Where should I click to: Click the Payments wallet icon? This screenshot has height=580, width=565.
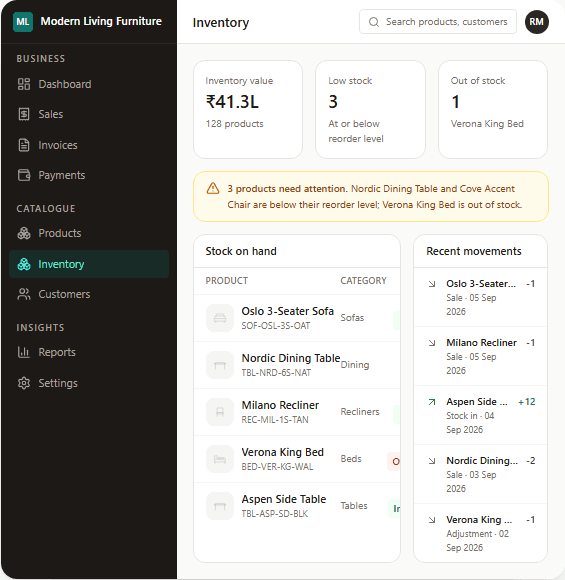coord(24,175)
